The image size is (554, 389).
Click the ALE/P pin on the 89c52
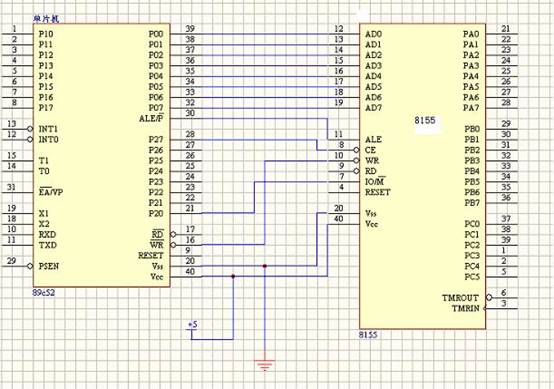pos(152,118)
